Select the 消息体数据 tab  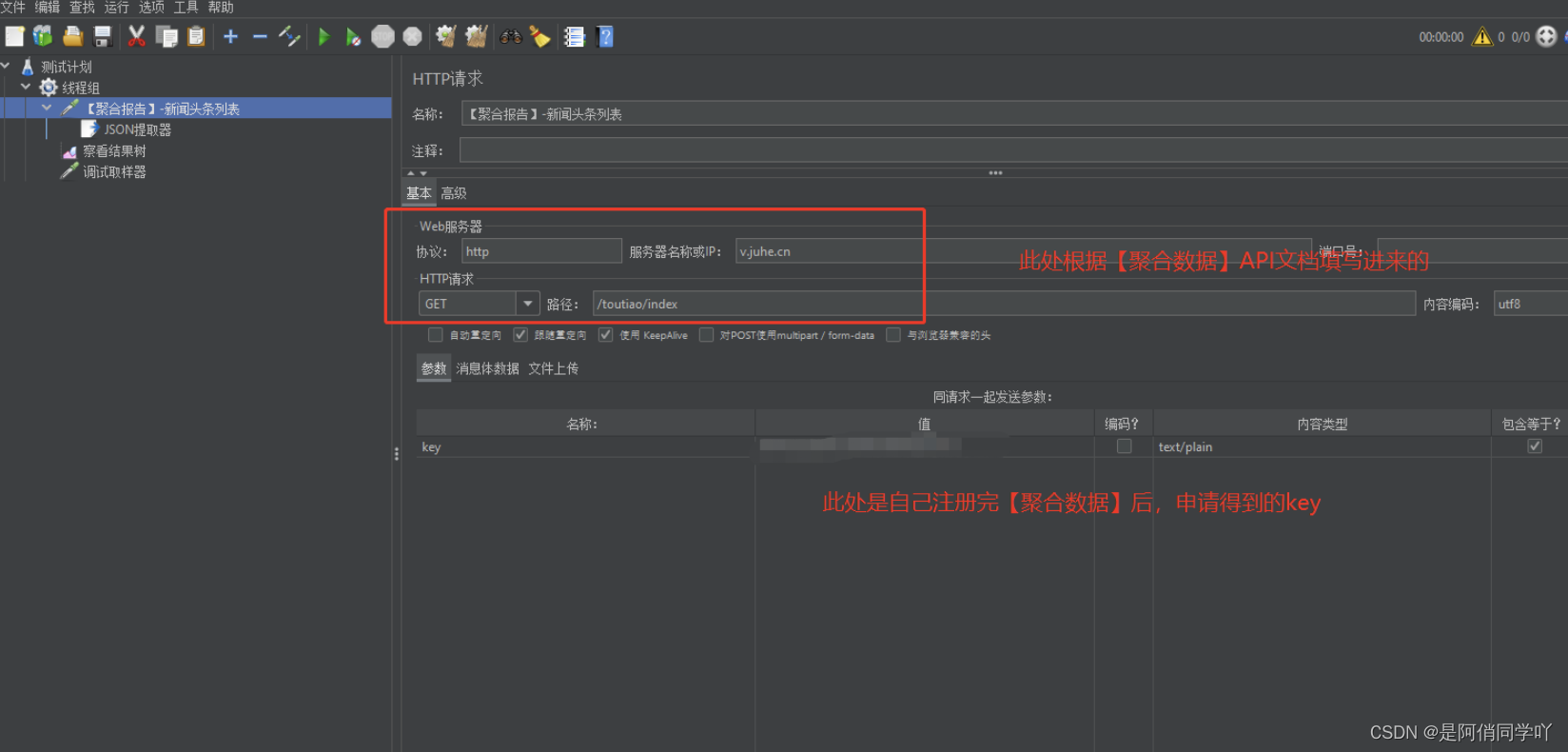point(487,368)
